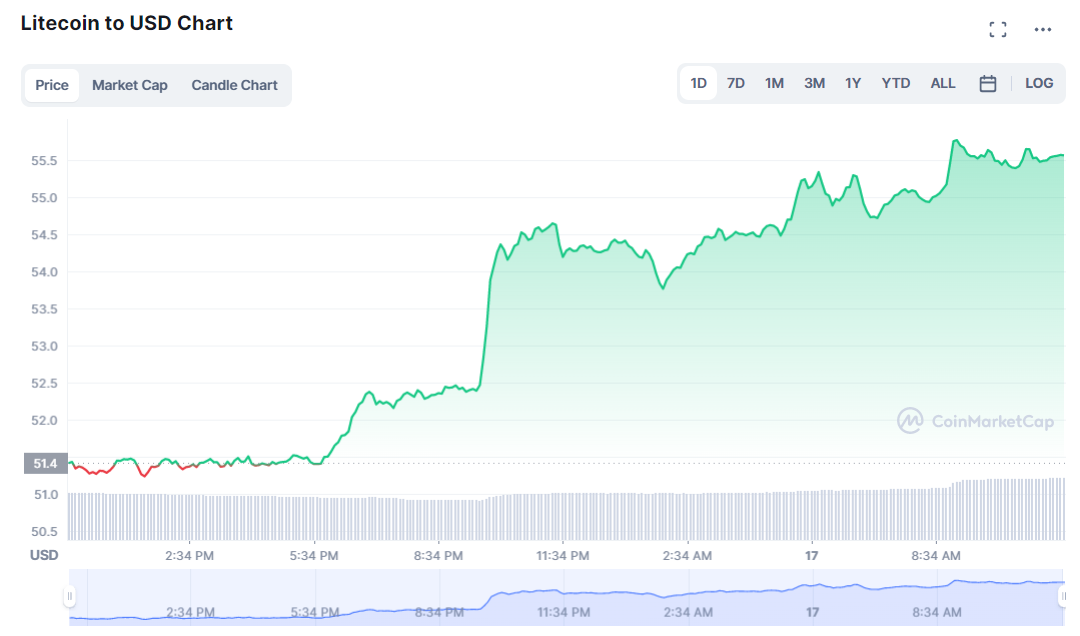Click the 53.0 y-axis value

coord(44,346)
